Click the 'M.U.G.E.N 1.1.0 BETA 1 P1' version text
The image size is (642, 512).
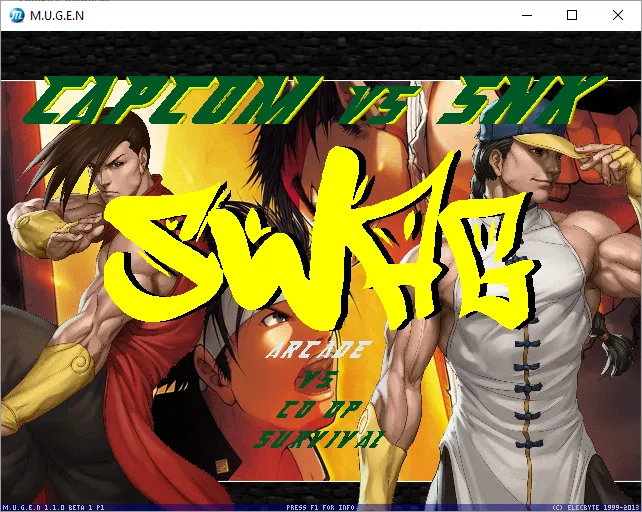[54, 507]
